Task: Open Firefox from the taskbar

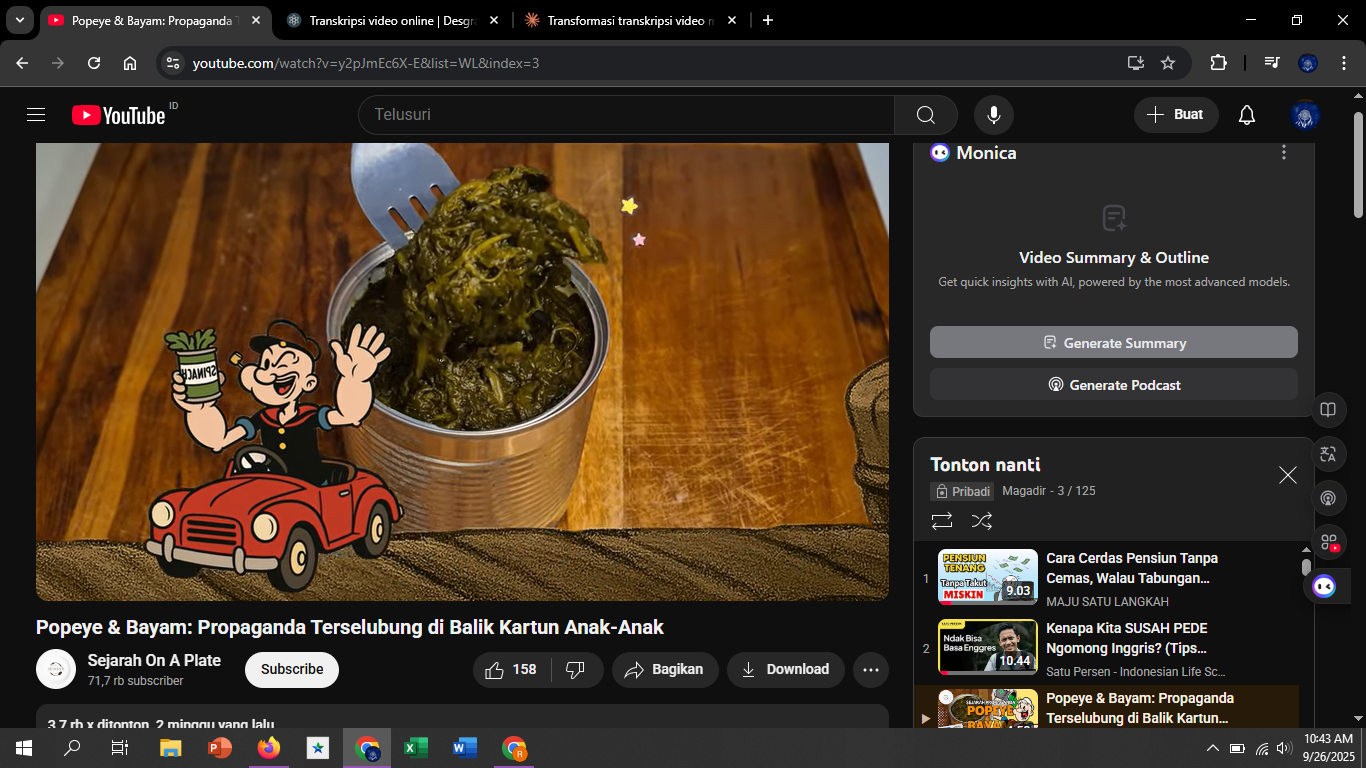Action: point(269,748)
